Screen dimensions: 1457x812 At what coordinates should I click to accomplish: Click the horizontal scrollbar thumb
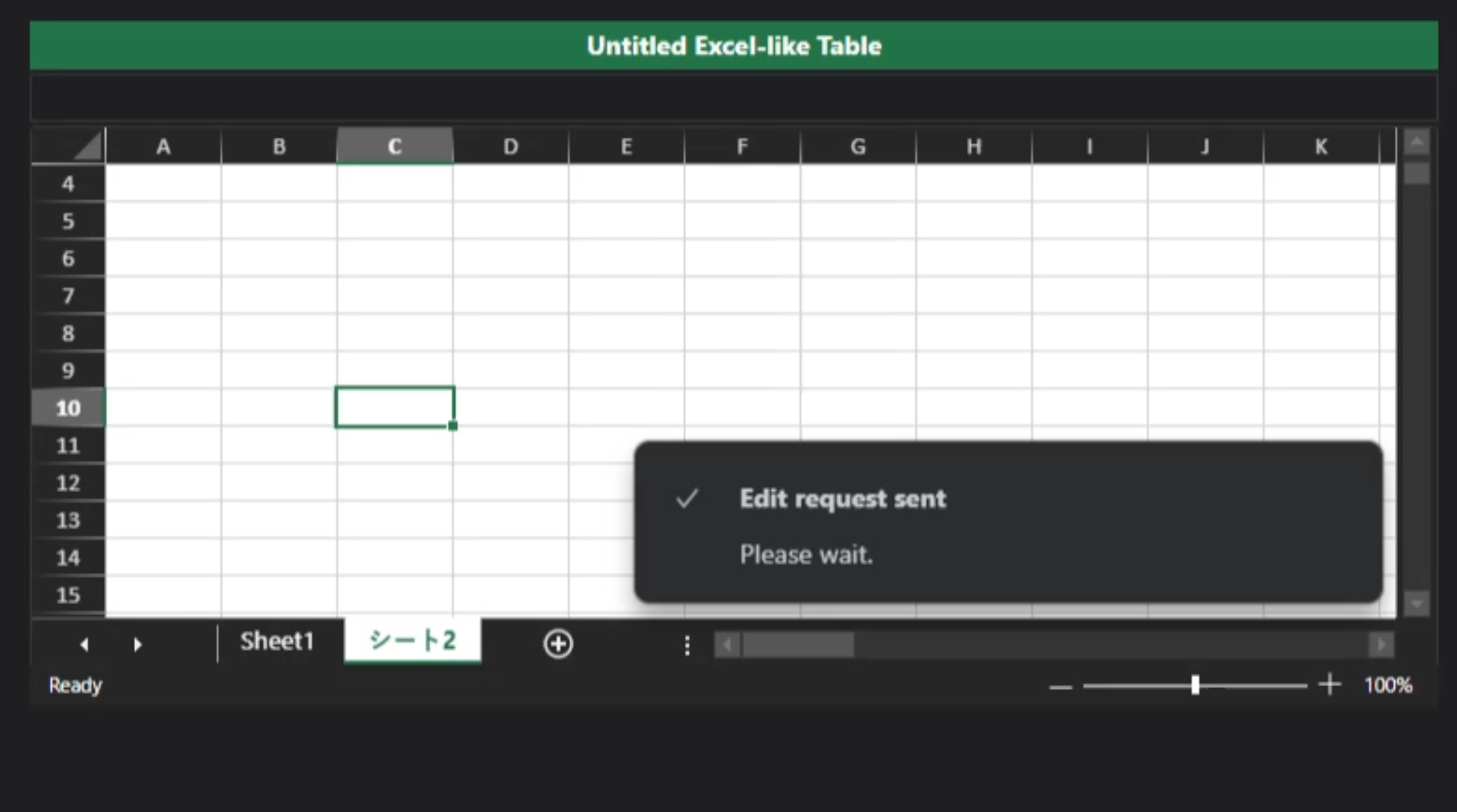coord(798,645)
